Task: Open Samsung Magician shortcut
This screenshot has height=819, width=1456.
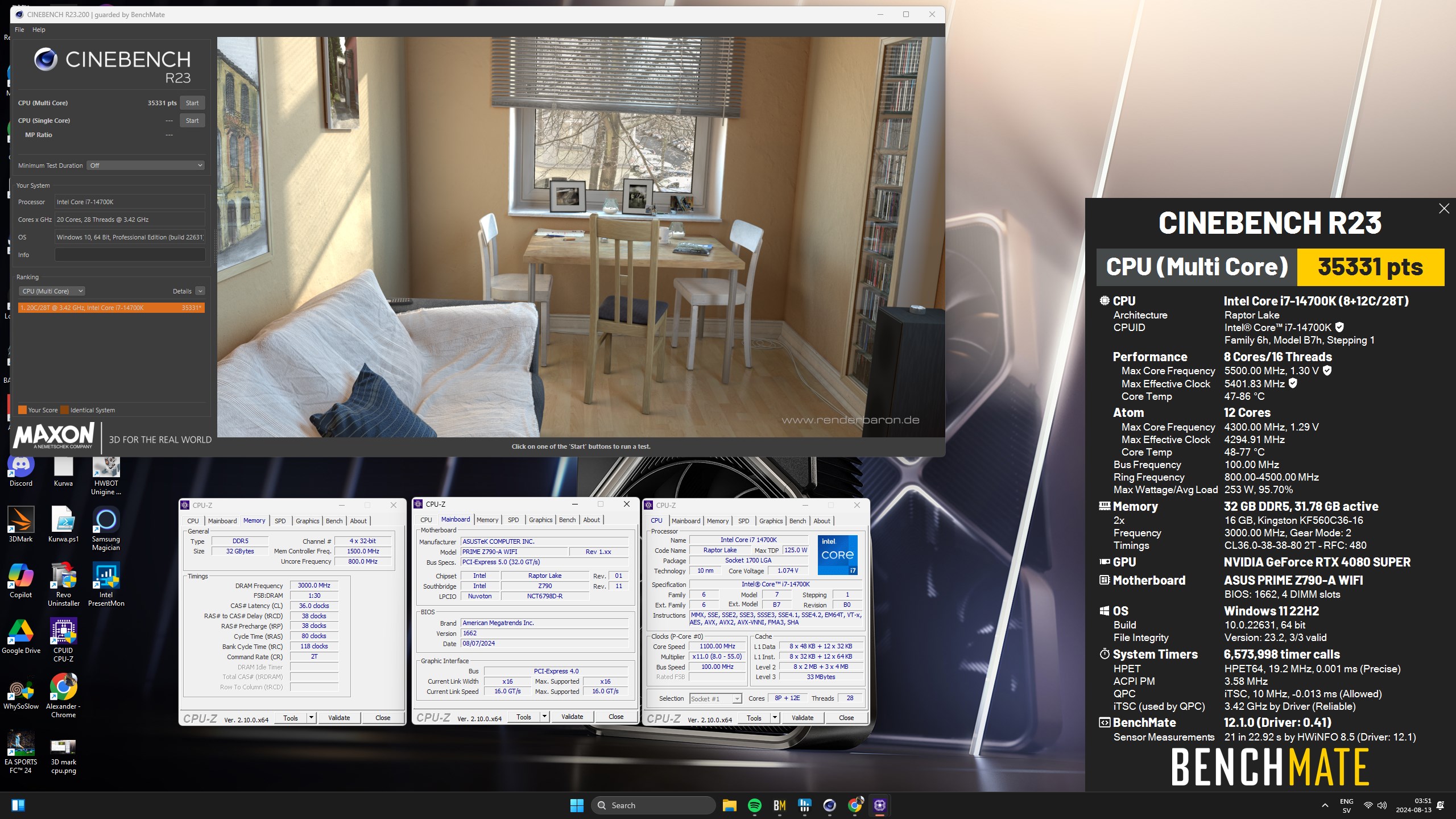Action: [x=106, y=529]
